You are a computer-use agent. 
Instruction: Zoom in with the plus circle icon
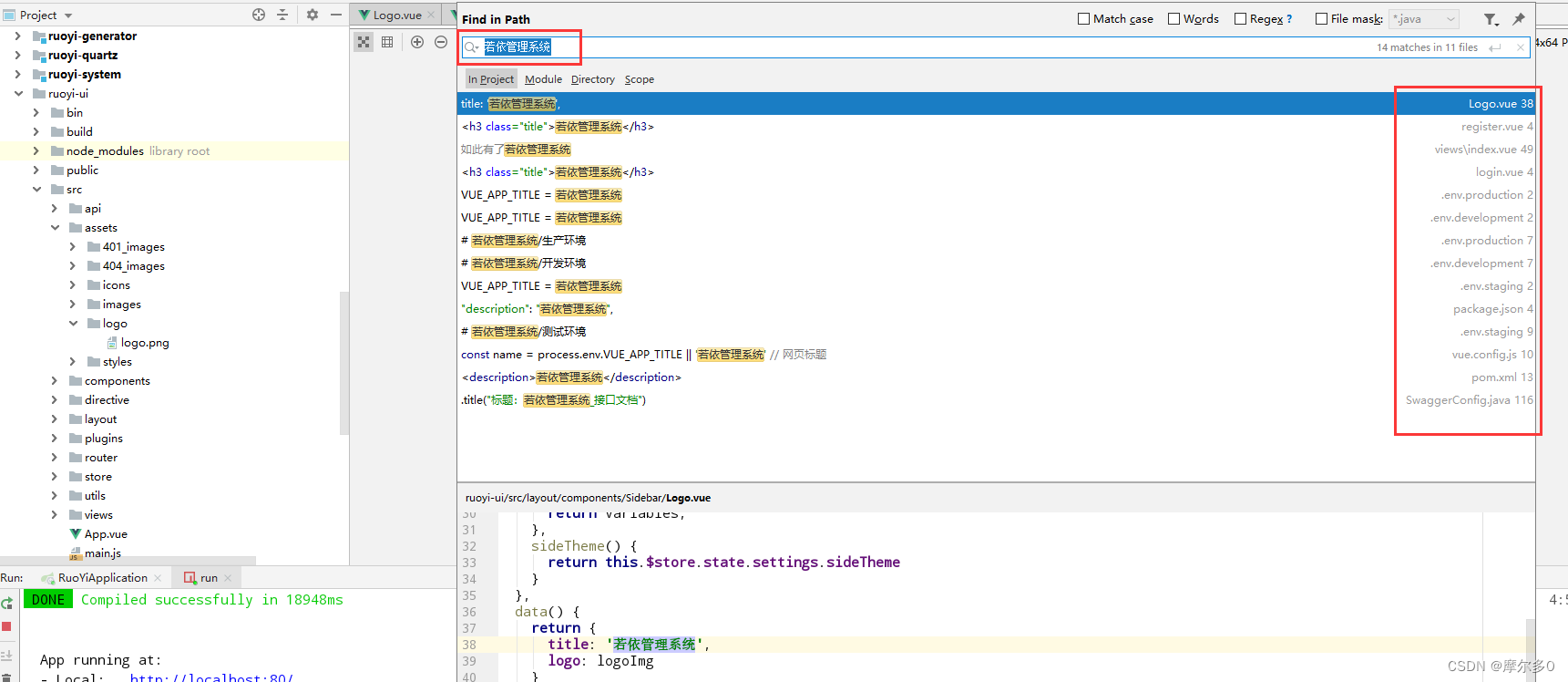[x=417, y=42]
